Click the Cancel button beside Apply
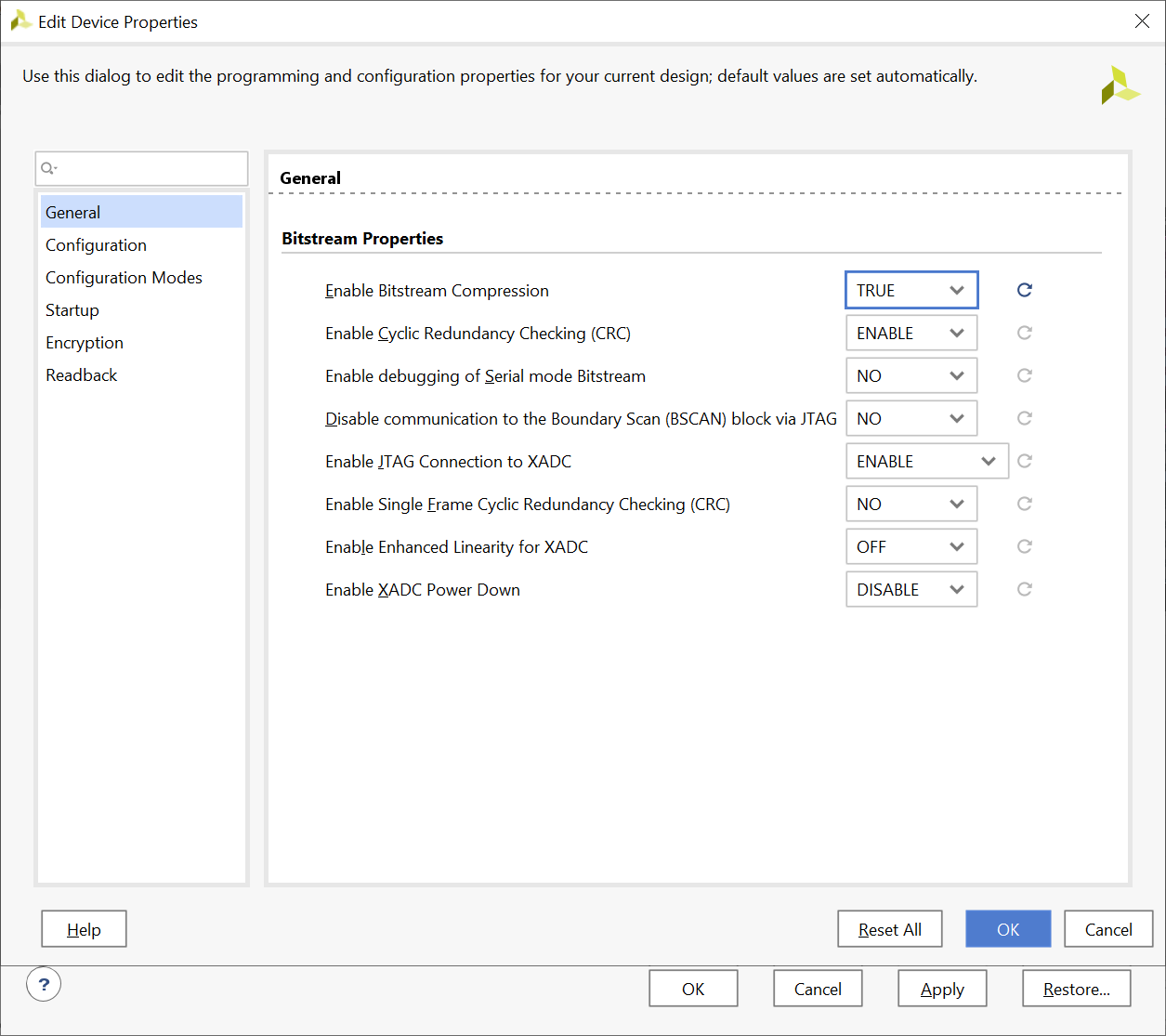Screen dimensions: 1166x1036 [818, 989]
